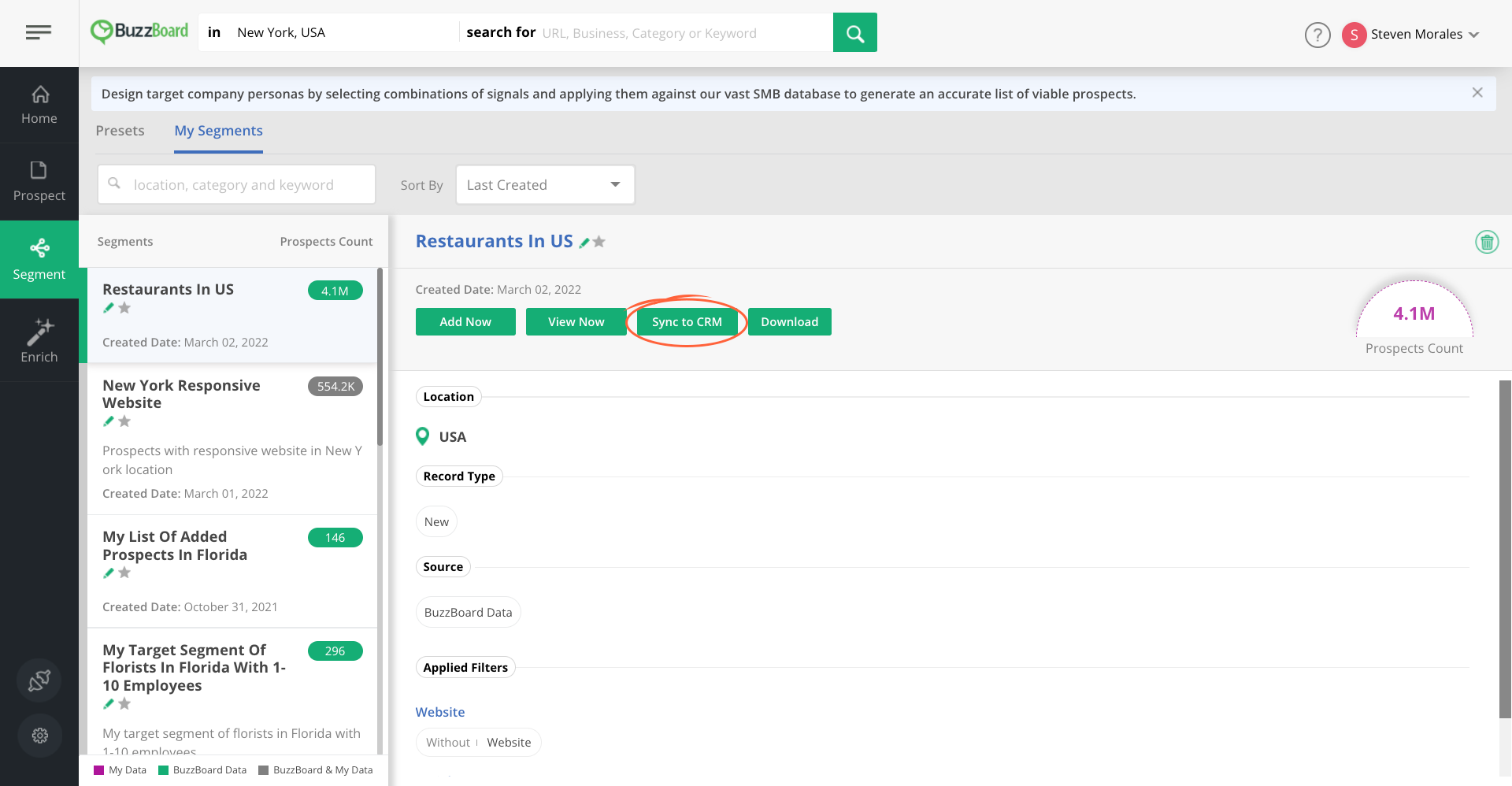
Task: Click pencil under My Target Segment Of Florists
Action: click(x=109, y=704)
